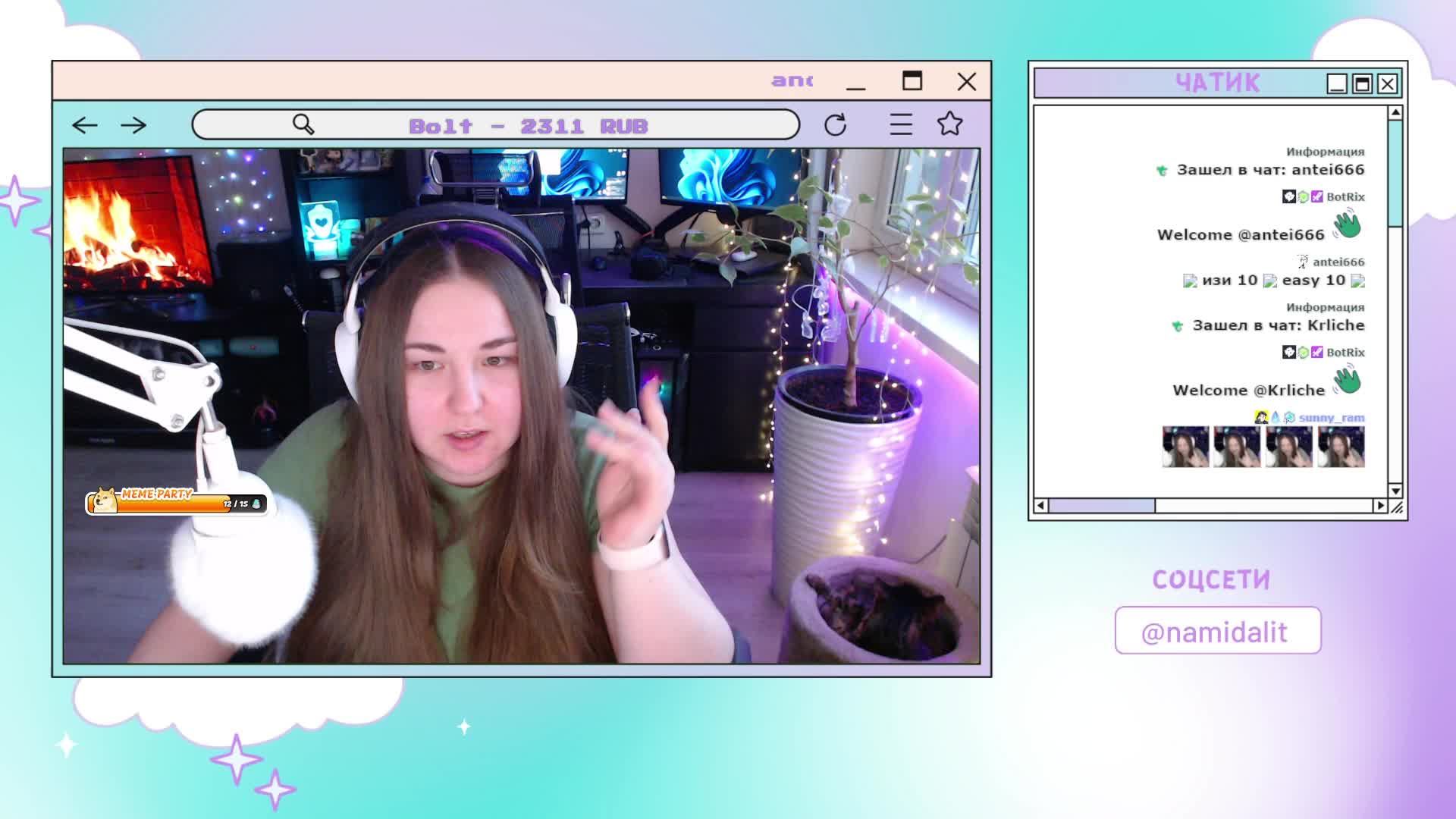Click the waving hand emote after Welcome @Krliche

(1348, 381)
